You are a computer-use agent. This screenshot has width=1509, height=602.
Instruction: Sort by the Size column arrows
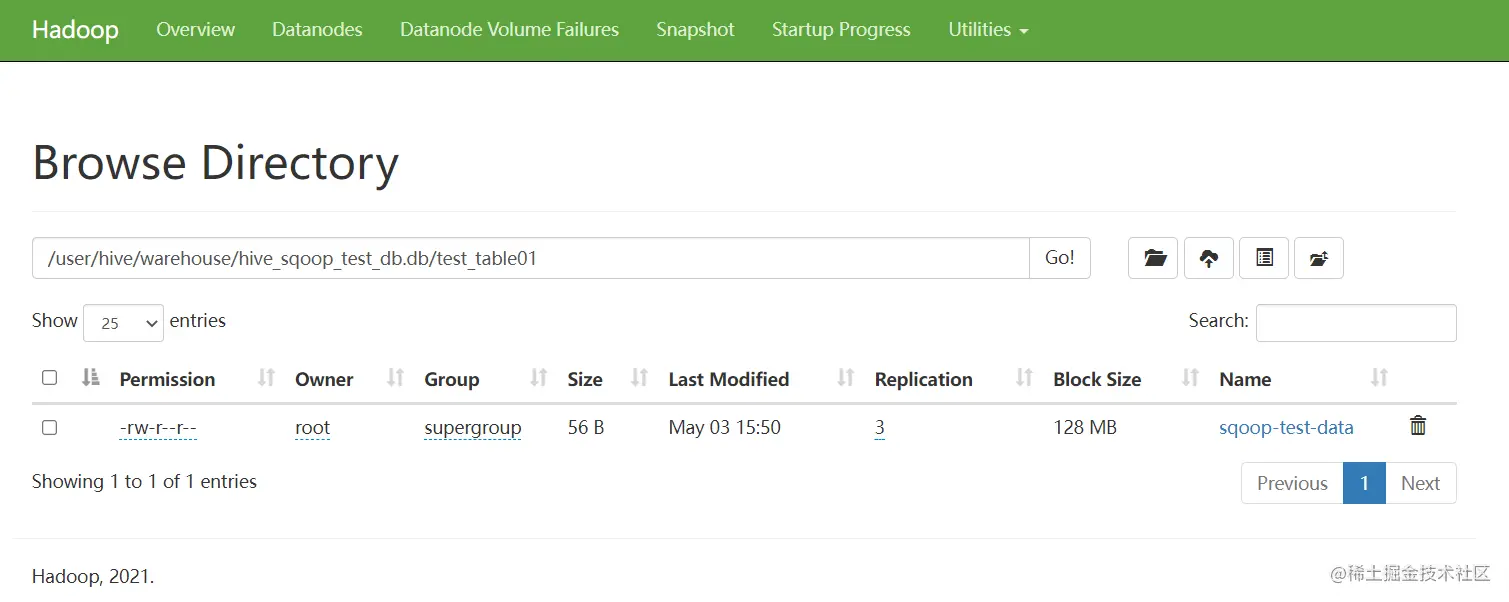tap(640, 378)
